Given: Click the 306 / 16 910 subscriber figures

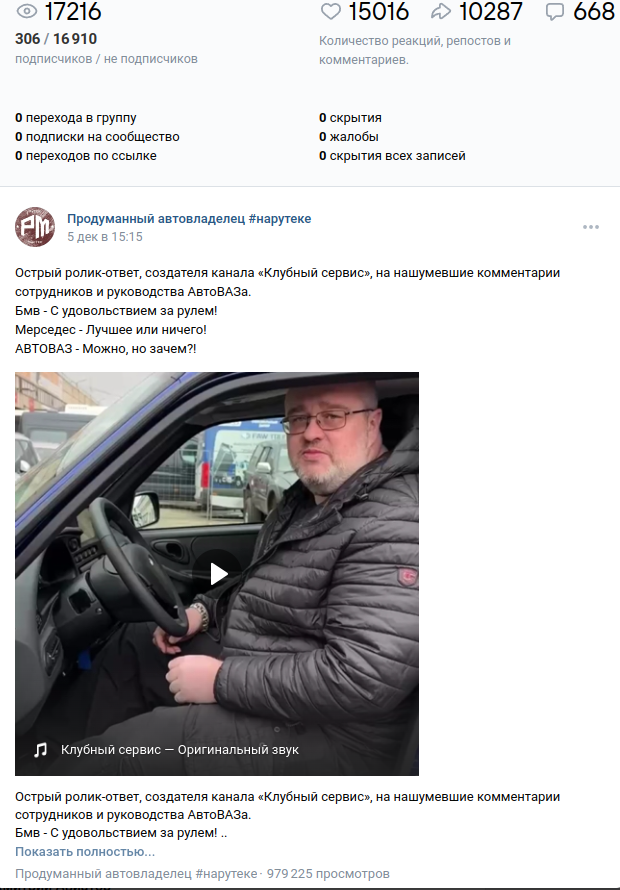Looking at the screenshot, I should pos(56,39).
